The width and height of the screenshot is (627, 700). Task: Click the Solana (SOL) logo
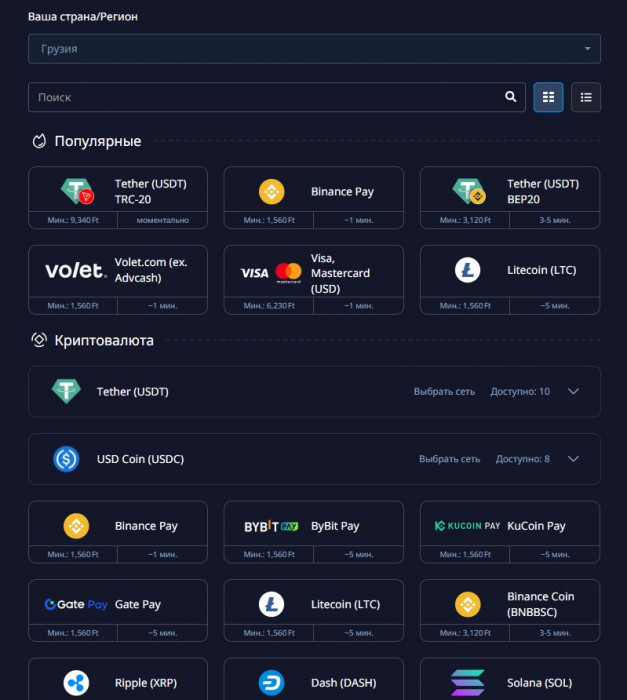coord(468,683)
